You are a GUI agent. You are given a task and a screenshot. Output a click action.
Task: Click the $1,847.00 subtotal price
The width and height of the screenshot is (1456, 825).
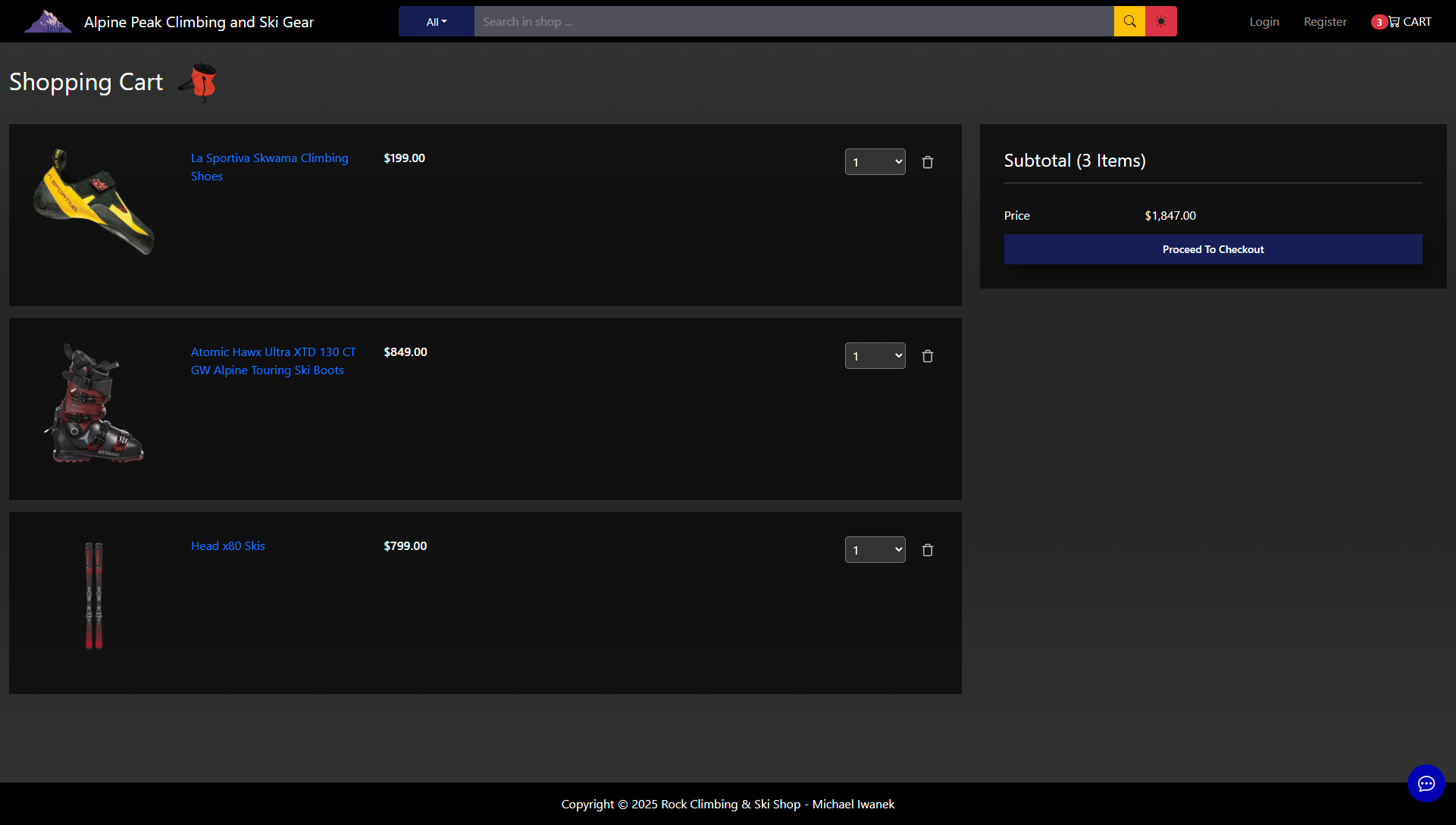tap(1170, 216)
